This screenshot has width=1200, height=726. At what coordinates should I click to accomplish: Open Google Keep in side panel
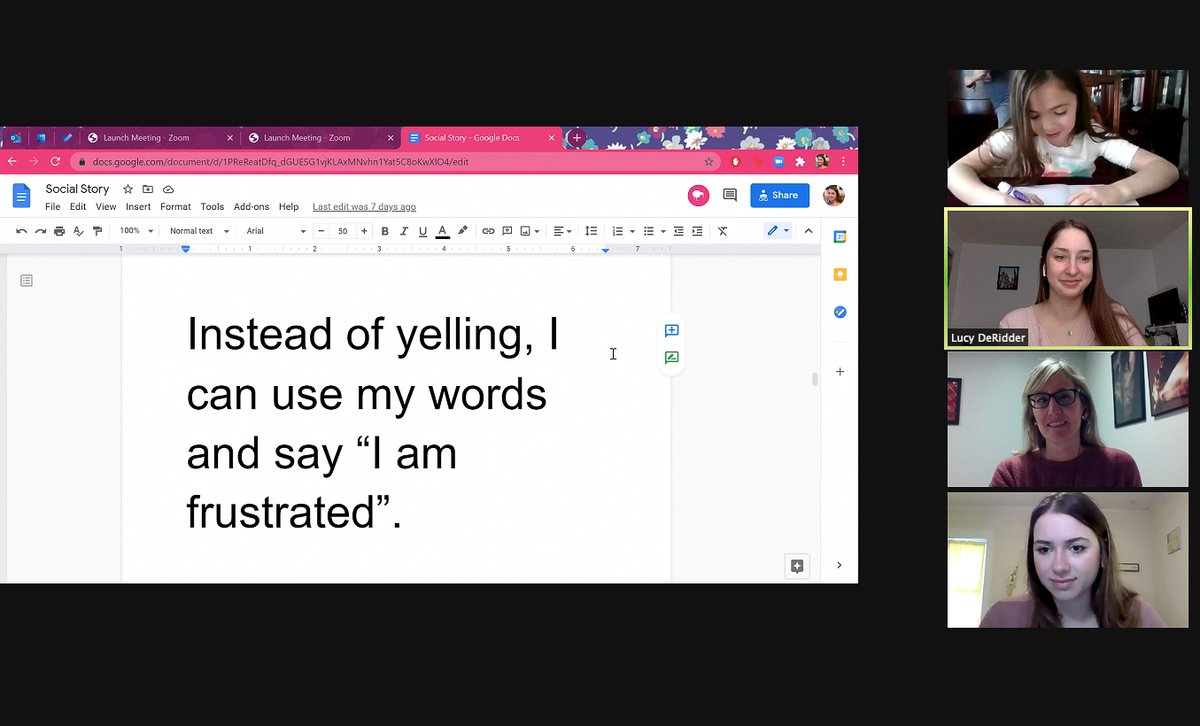click(840, 274)
